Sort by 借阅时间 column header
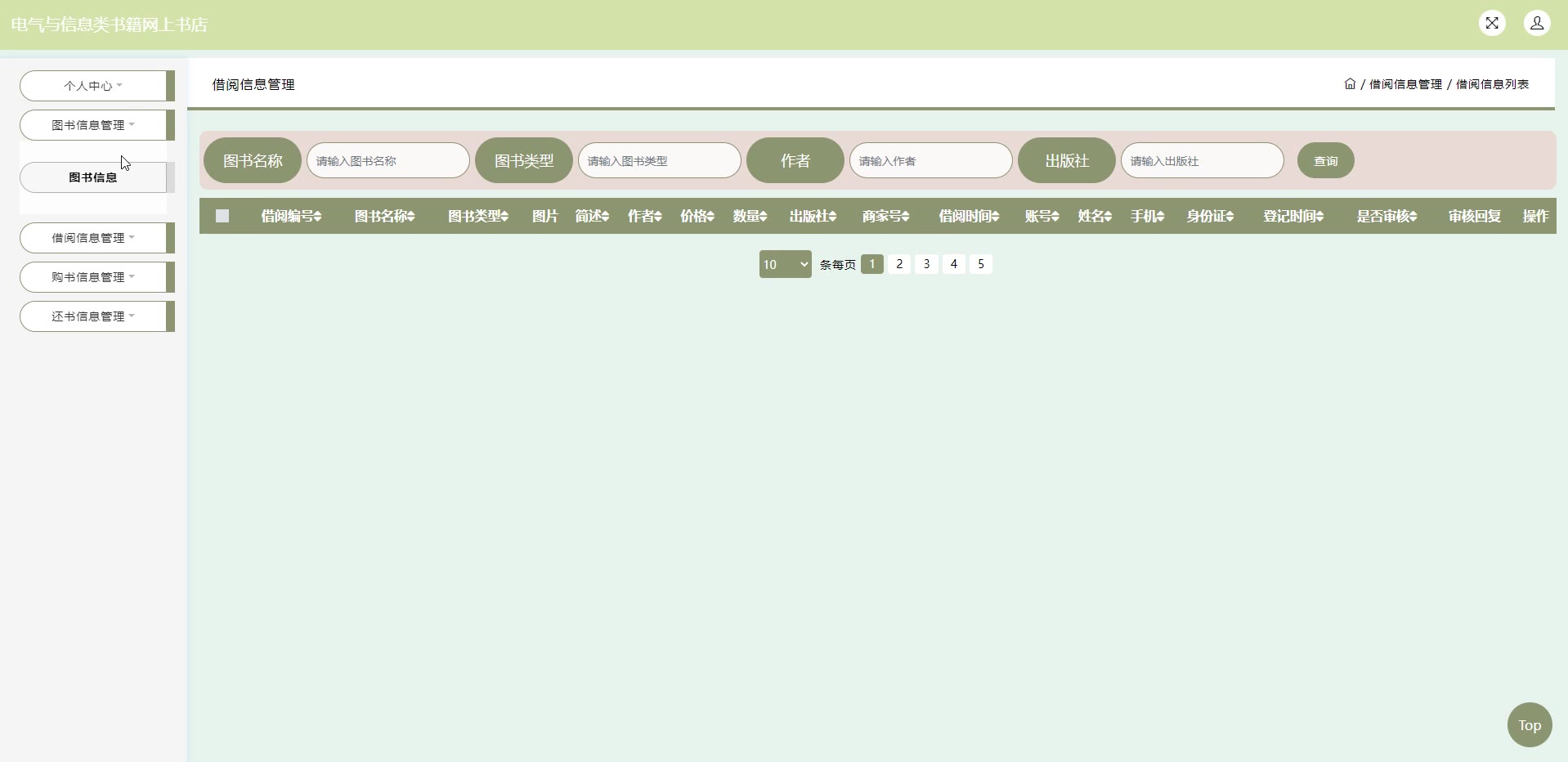The image size is (1568, 762). [x=969, y=217]
